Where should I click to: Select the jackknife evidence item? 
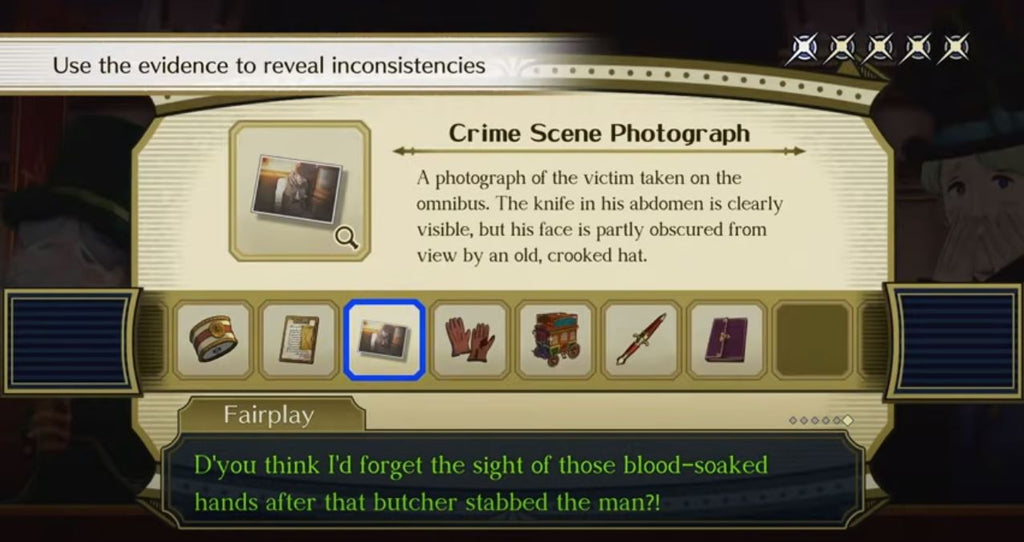coord(641,340)
